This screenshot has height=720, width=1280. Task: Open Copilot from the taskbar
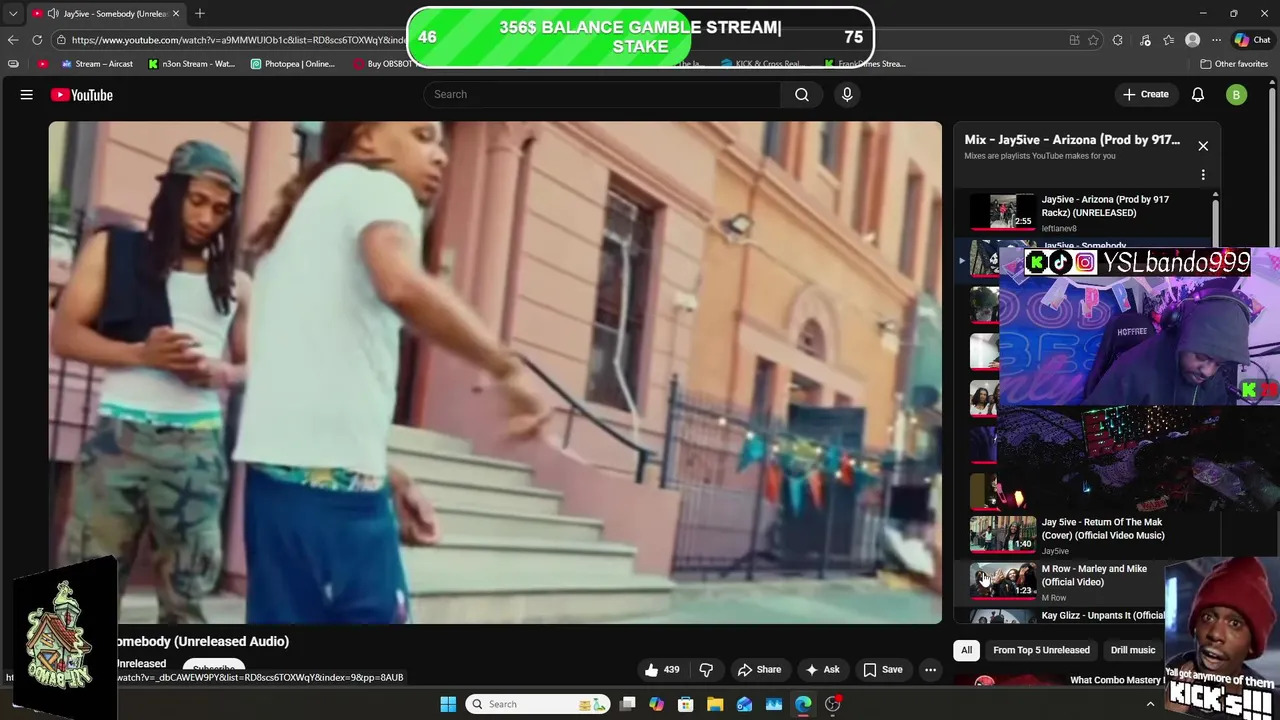point(656,704)
